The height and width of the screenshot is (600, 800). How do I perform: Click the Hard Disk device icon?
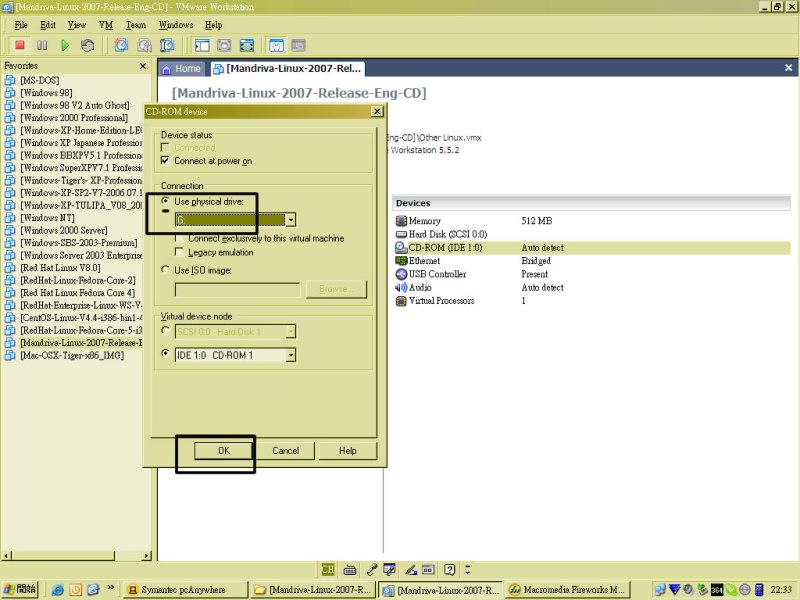[401, 234]
